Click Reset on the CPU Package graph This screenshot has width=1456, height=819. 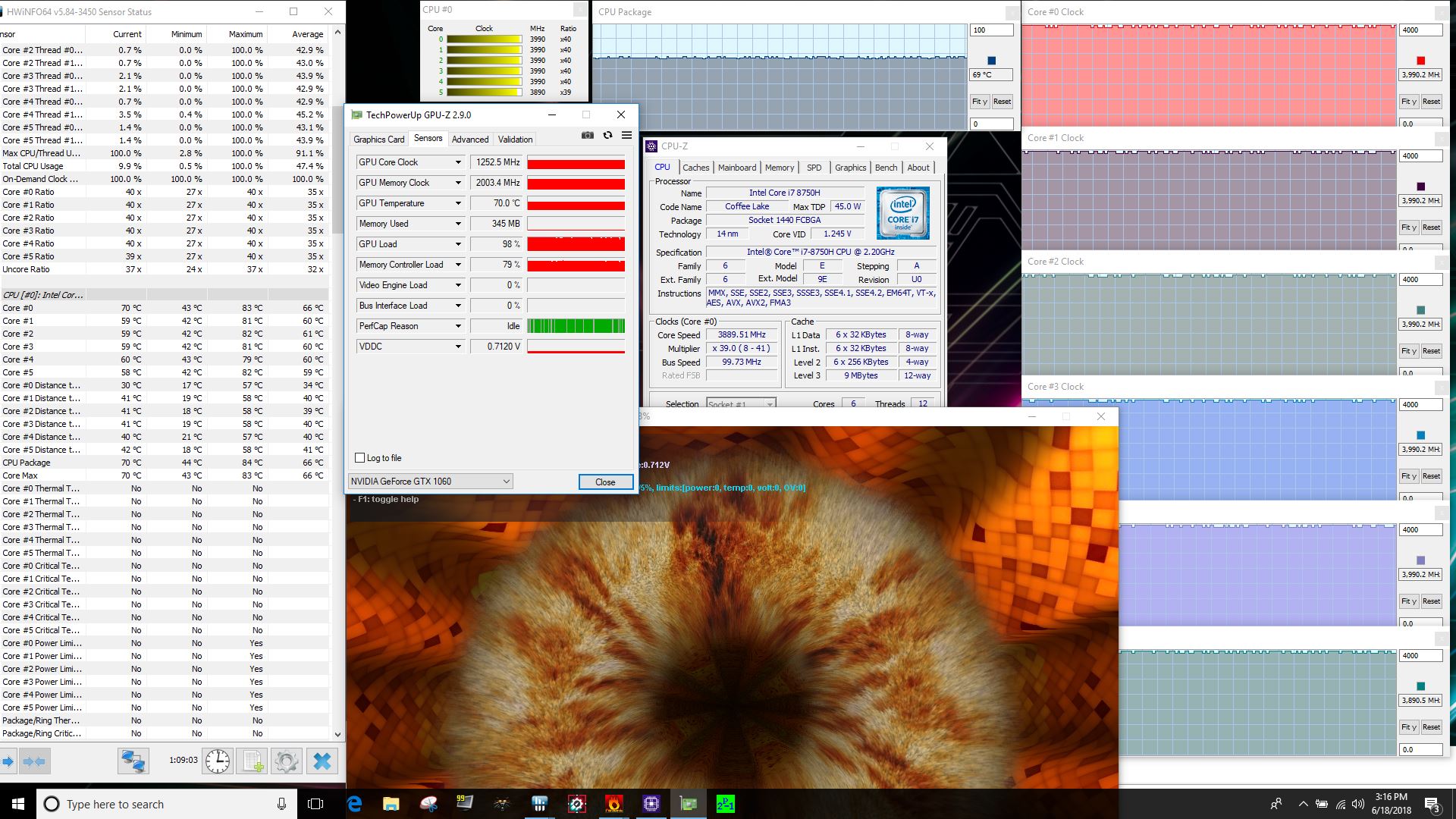click(x=1002, y=102)
